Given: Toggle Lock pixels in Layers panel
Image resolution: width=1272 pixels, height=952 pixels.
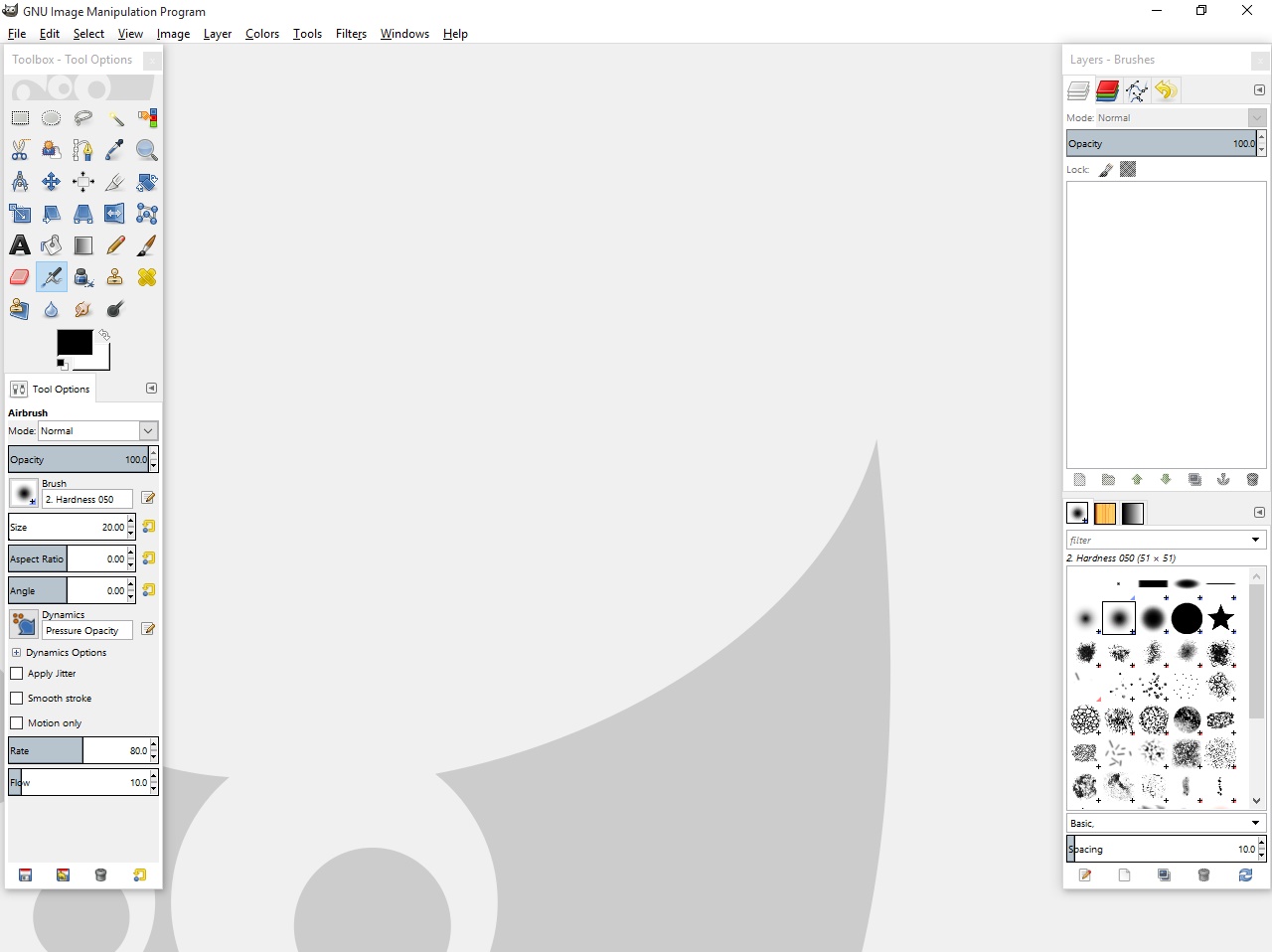Looking at the screenshot, I should (x=1105, y=170).
